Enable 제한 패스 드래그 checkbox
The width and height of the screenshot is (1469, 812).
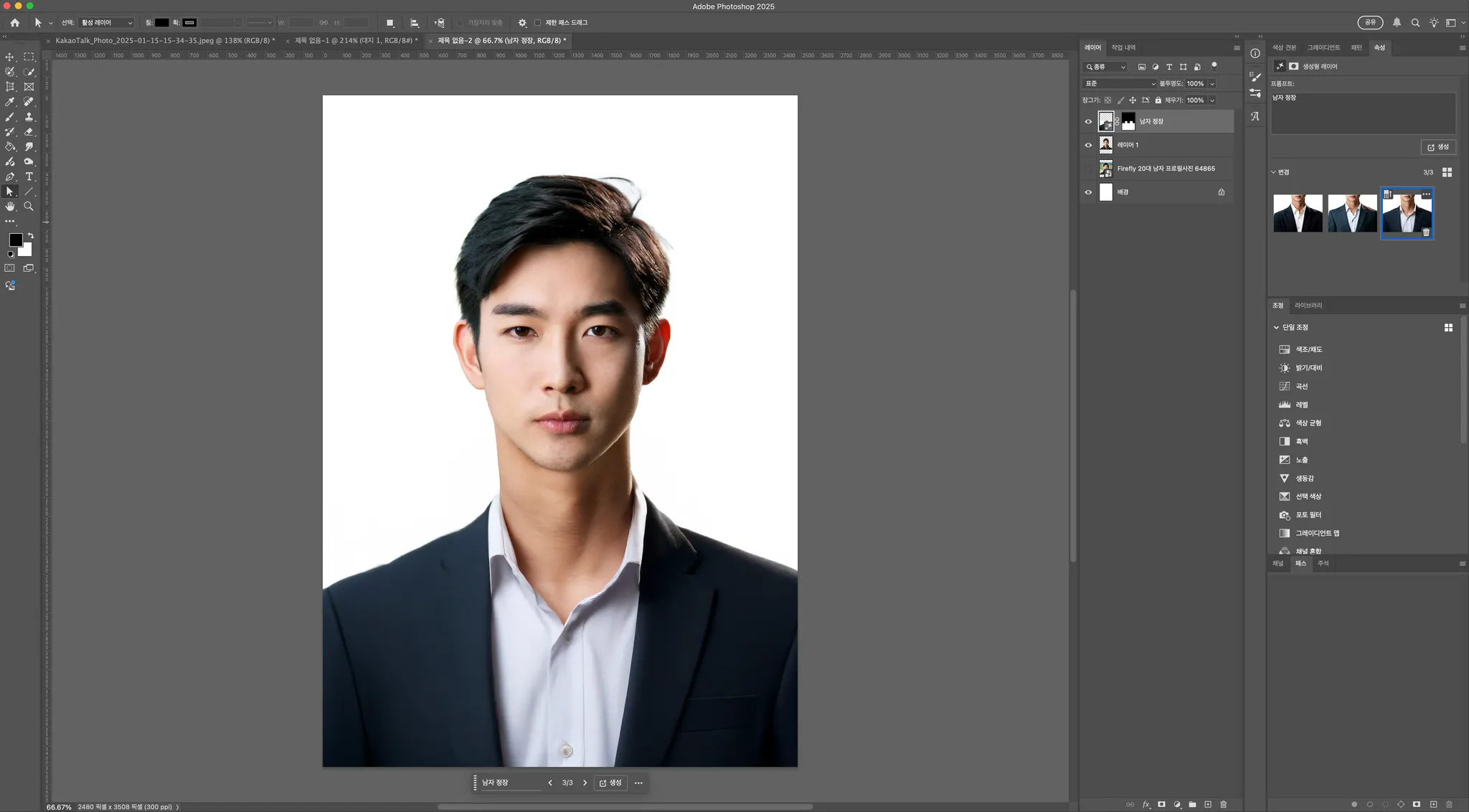[x=537, y=23]
